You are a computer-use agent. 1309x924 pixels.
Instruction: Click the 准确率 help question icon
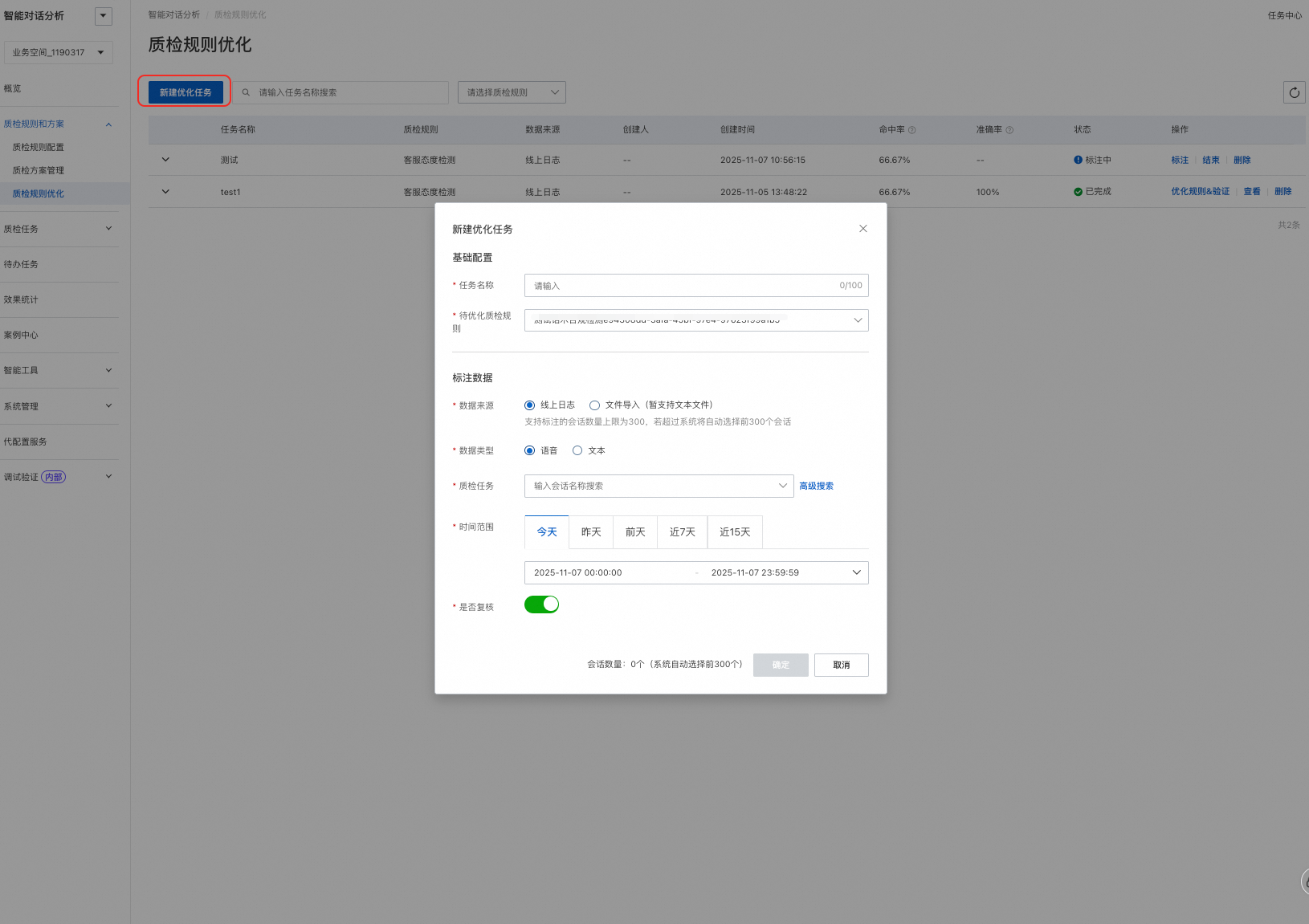1009,130
